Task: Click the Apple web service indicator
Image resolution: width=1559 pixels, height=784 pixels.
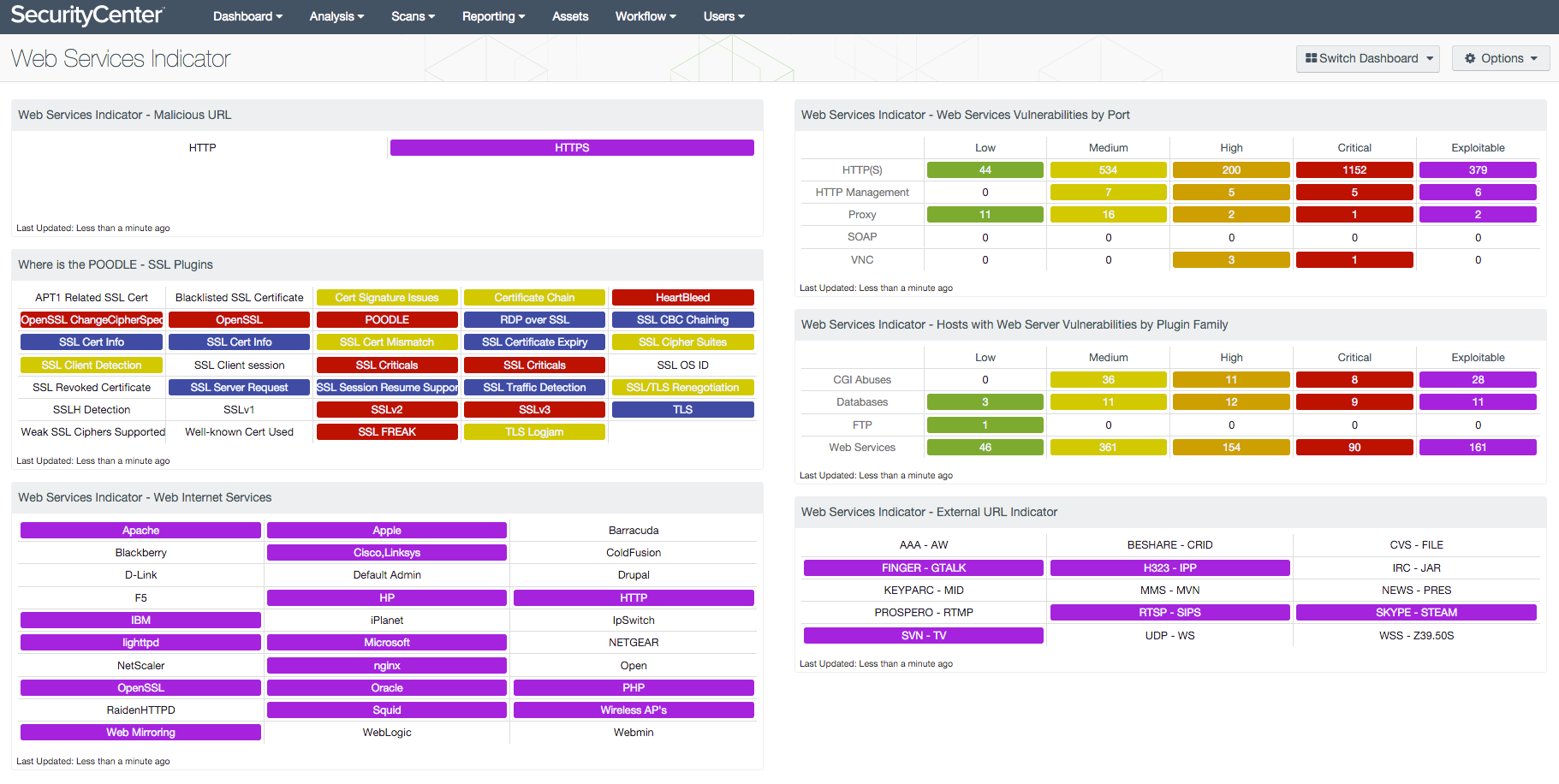Action: point(387,531)
